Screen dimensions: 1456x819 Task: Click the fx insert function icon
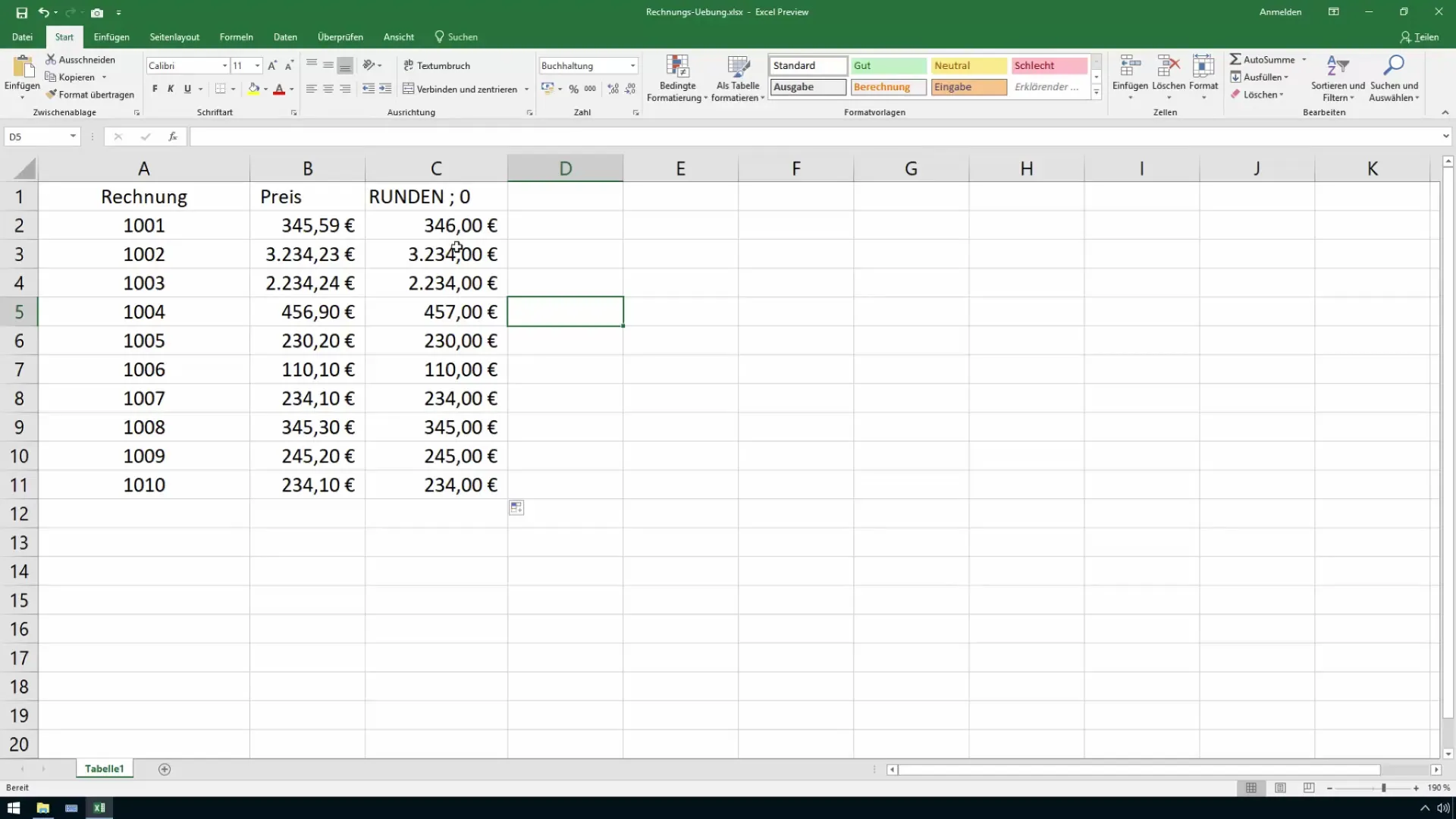click(173, 136)
